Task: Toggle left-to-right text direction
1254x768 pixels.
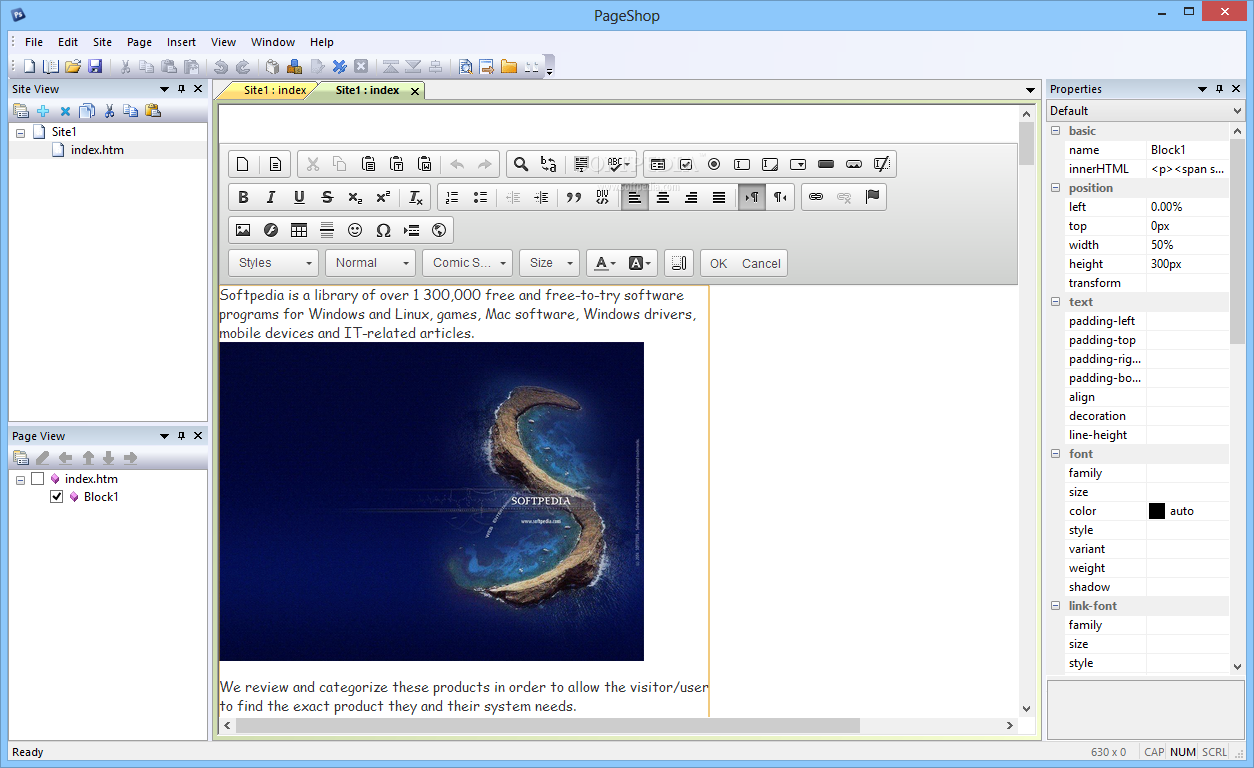Action: (752, 198)
